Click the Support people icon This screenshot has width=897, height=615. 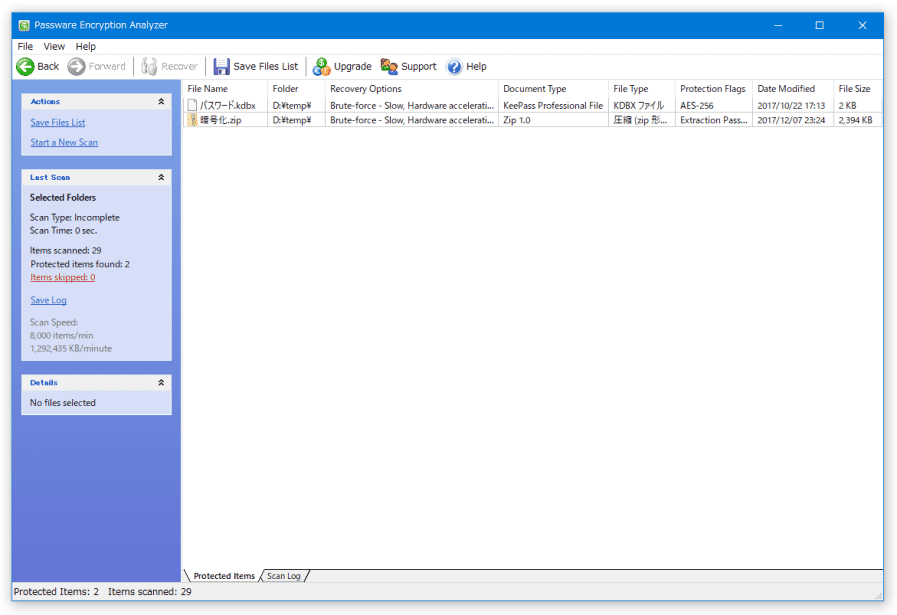pos(389,66)
